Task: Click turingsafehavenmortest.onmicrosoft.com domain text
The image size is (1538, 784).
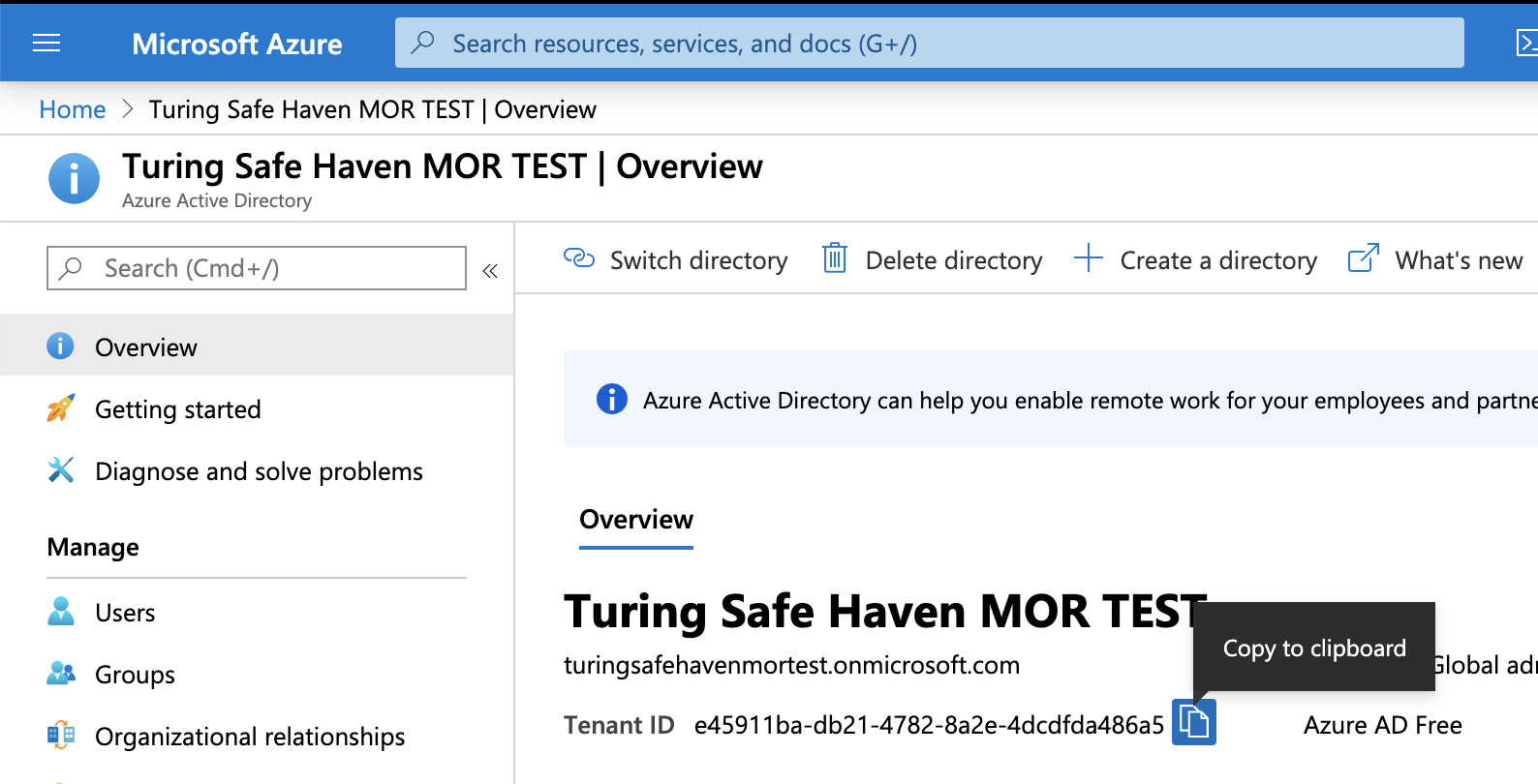Action: 791,665
